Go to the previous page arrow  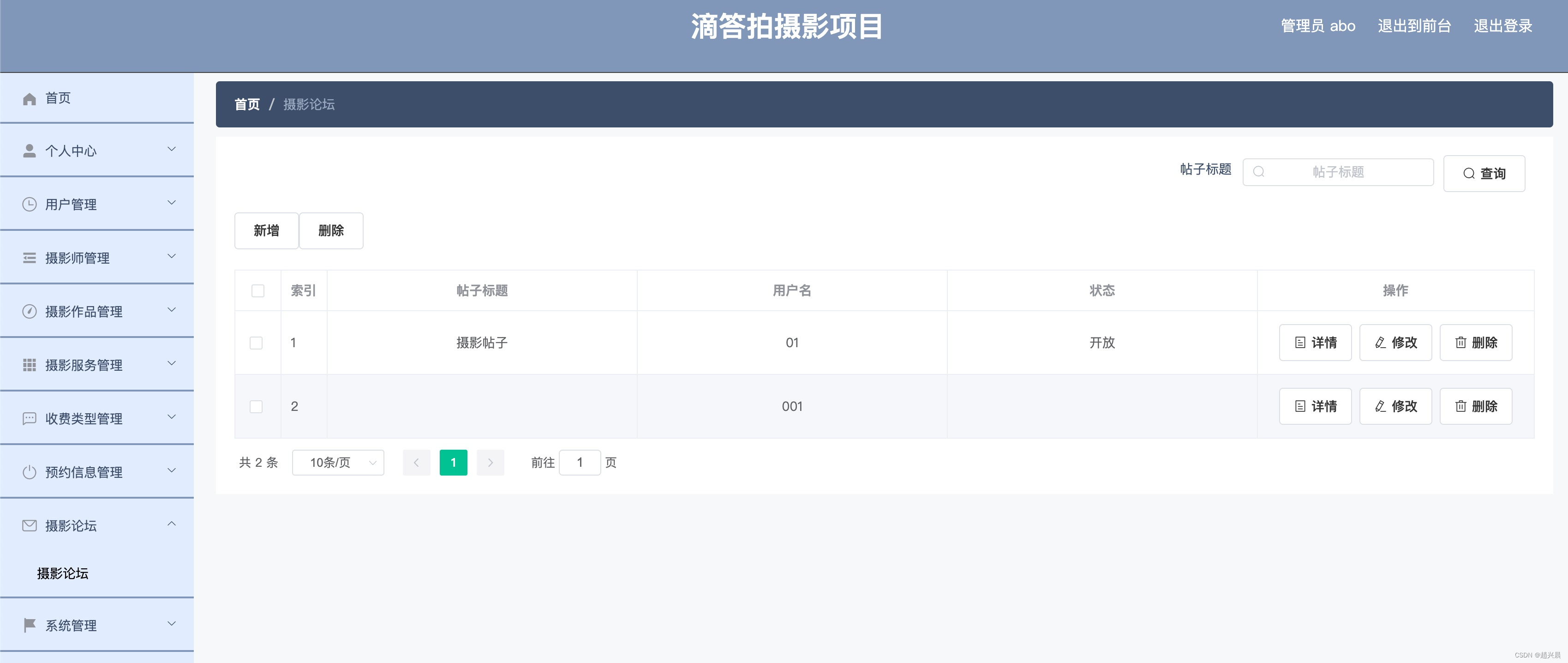coord(416,463)
